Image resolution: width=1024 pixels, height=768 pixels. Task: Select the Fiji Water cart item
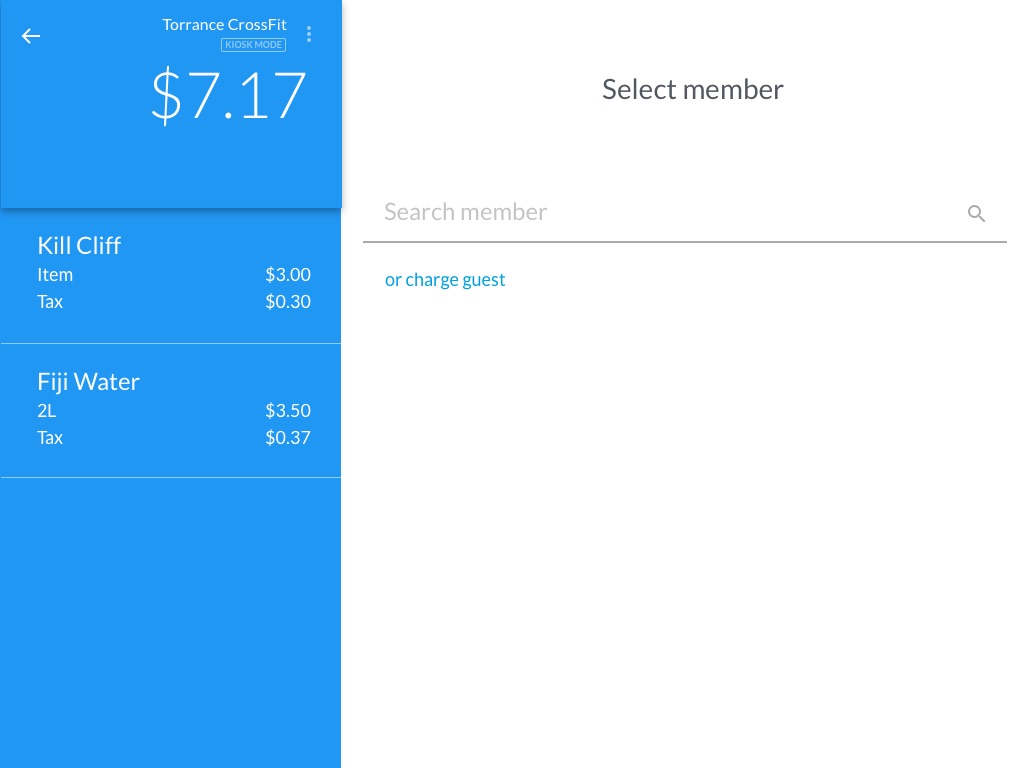coord(88,382)
